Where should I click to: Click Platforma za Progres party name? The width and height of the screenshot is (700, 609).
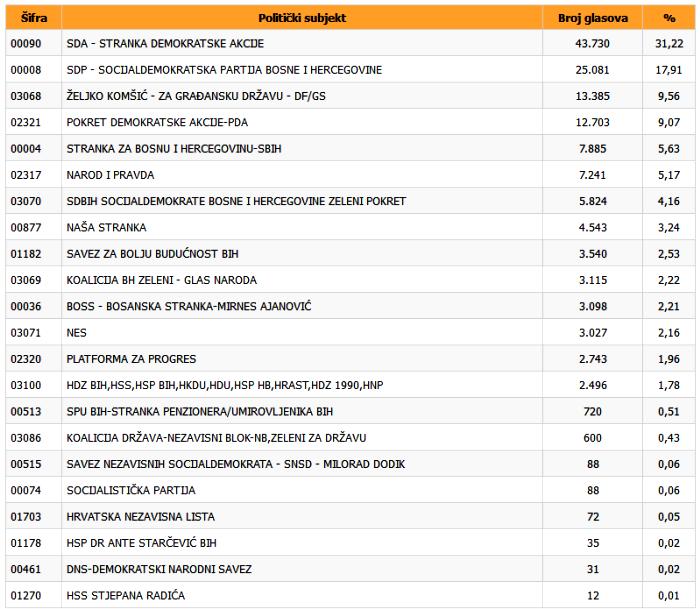(131, 359)
